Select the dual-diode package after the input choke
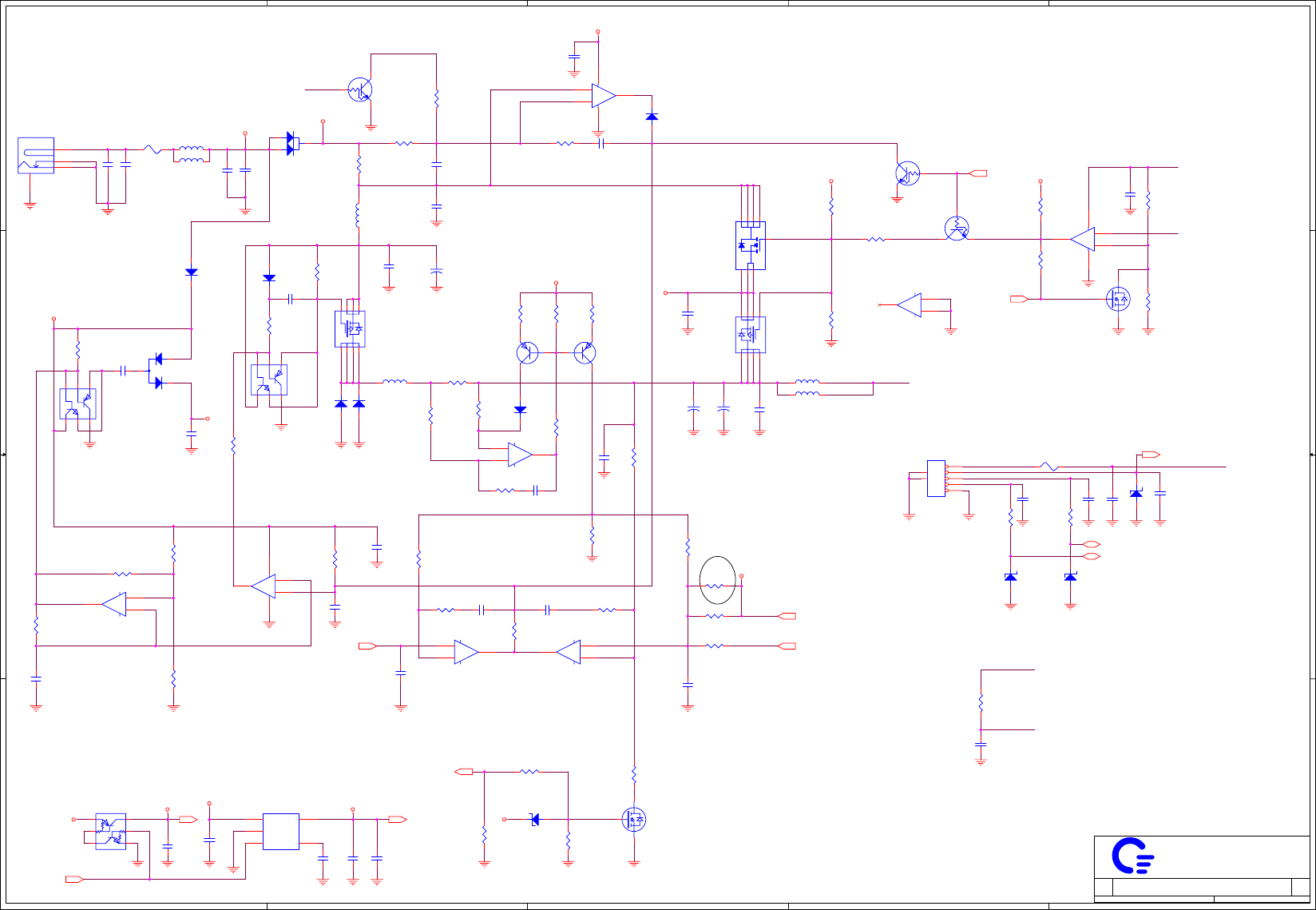The image size is (1316, 910). 293,144
